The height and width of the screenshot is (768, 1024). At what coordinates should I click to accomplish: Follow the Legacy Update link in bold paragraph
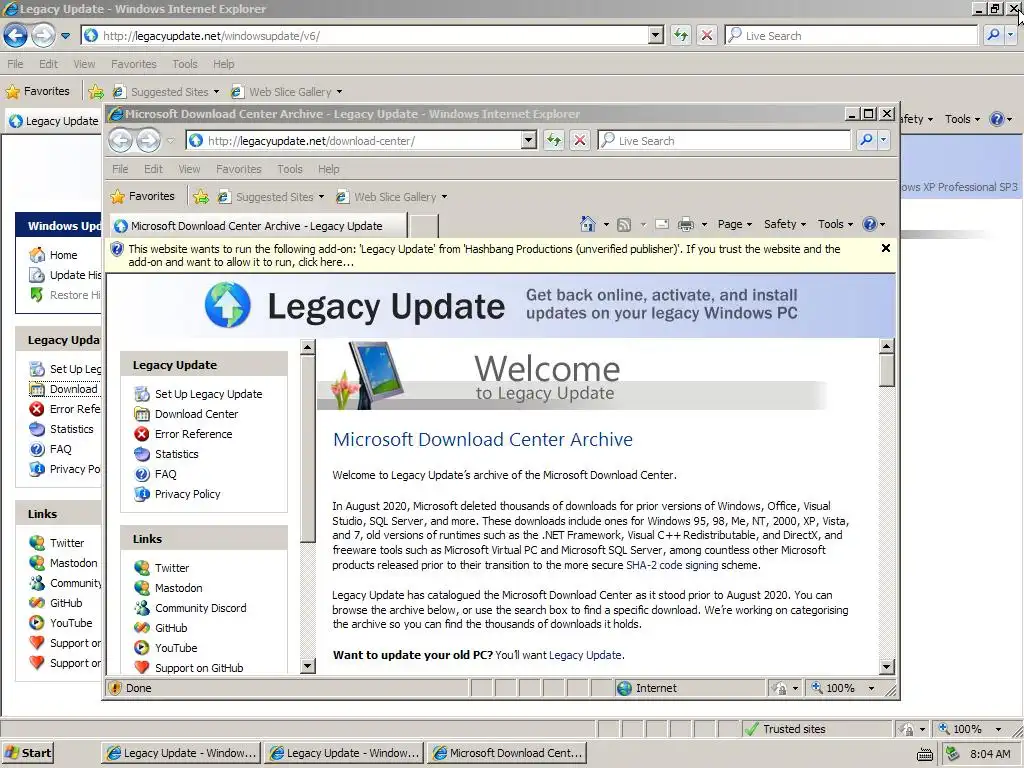tap(585, 655)
